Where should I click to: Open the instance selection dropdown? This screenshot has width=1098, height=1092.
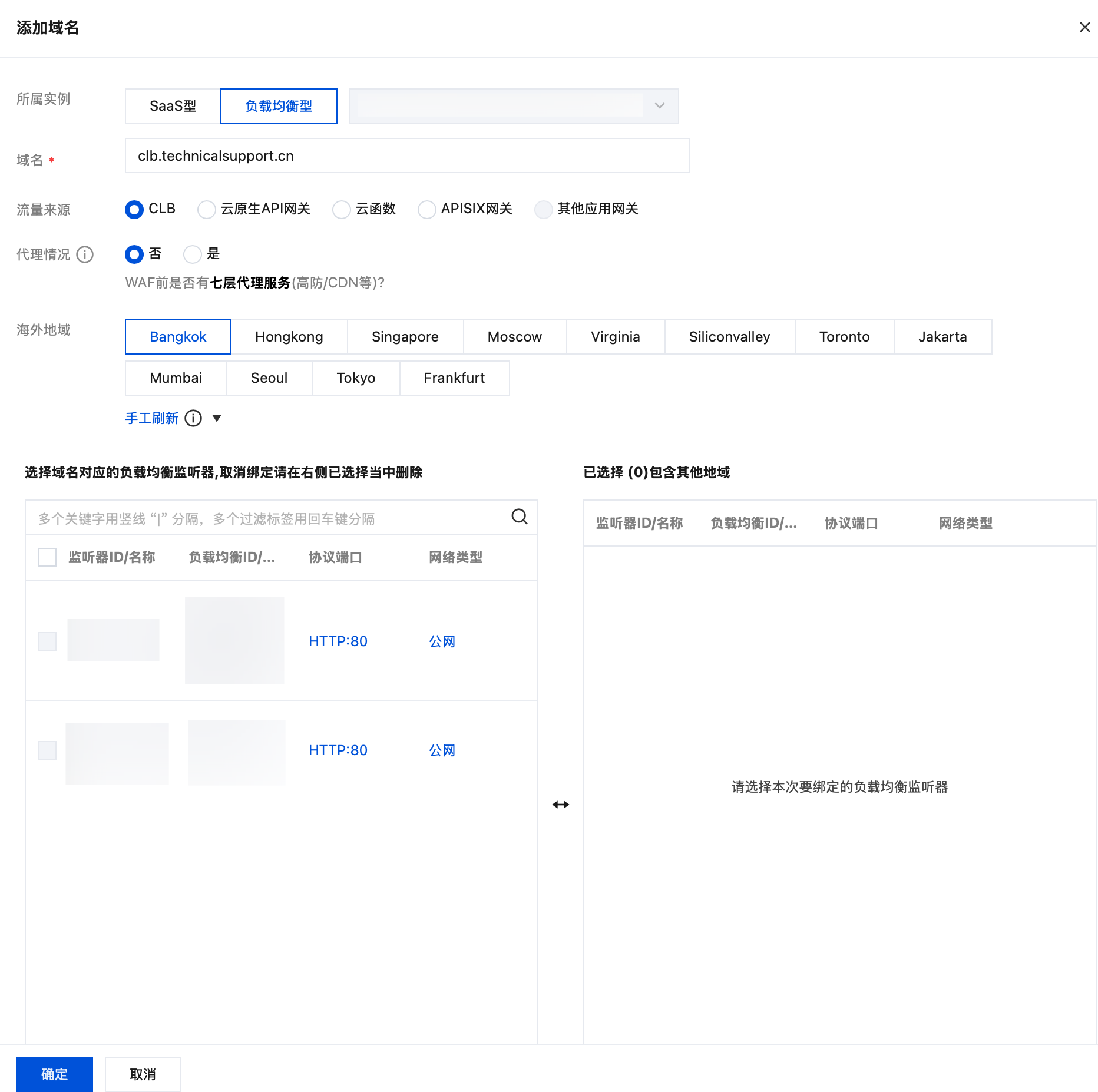[x=514, y=106]
